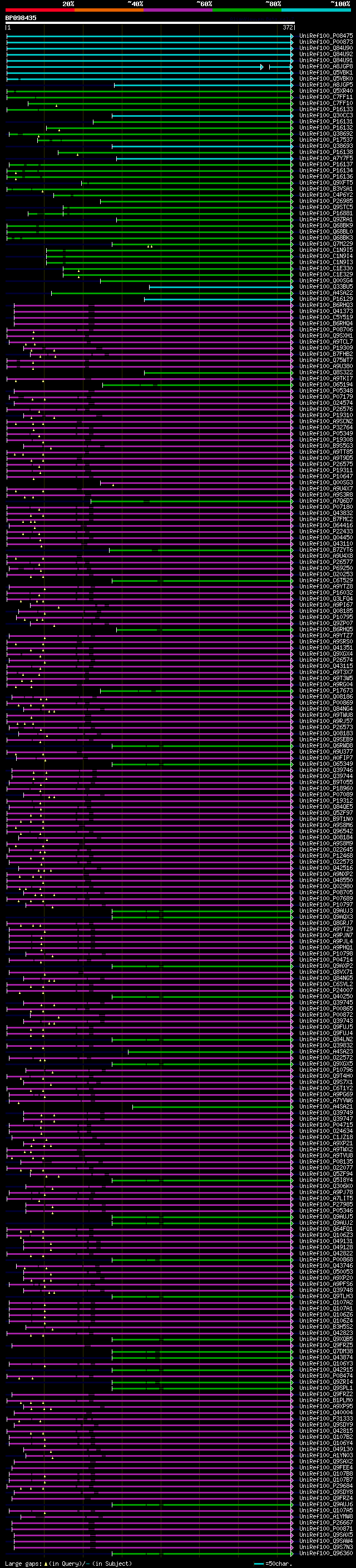Select the UniRef100_P26574 label

coord(325,659)
